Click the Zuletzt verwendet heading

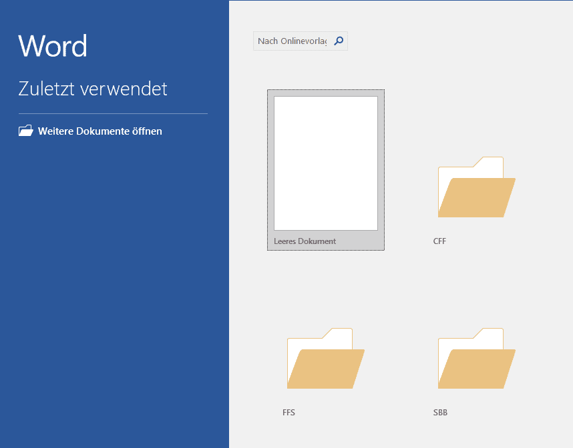[93, 89]
